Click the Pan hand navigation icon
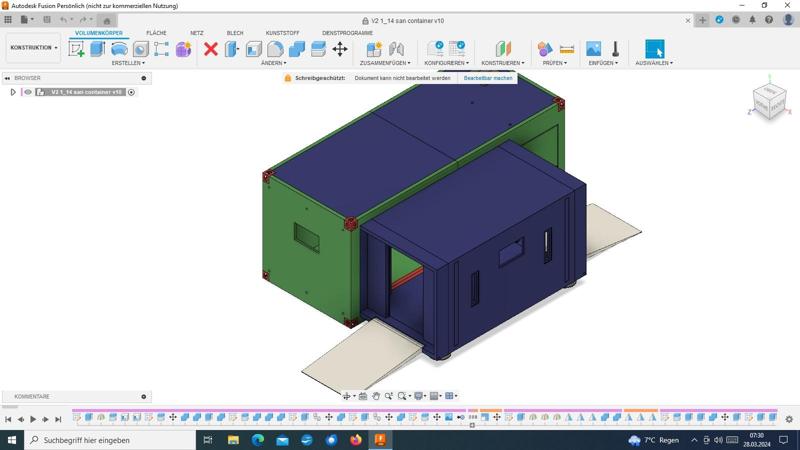This screenshot has width=800, height=450. tap(376, 396)
